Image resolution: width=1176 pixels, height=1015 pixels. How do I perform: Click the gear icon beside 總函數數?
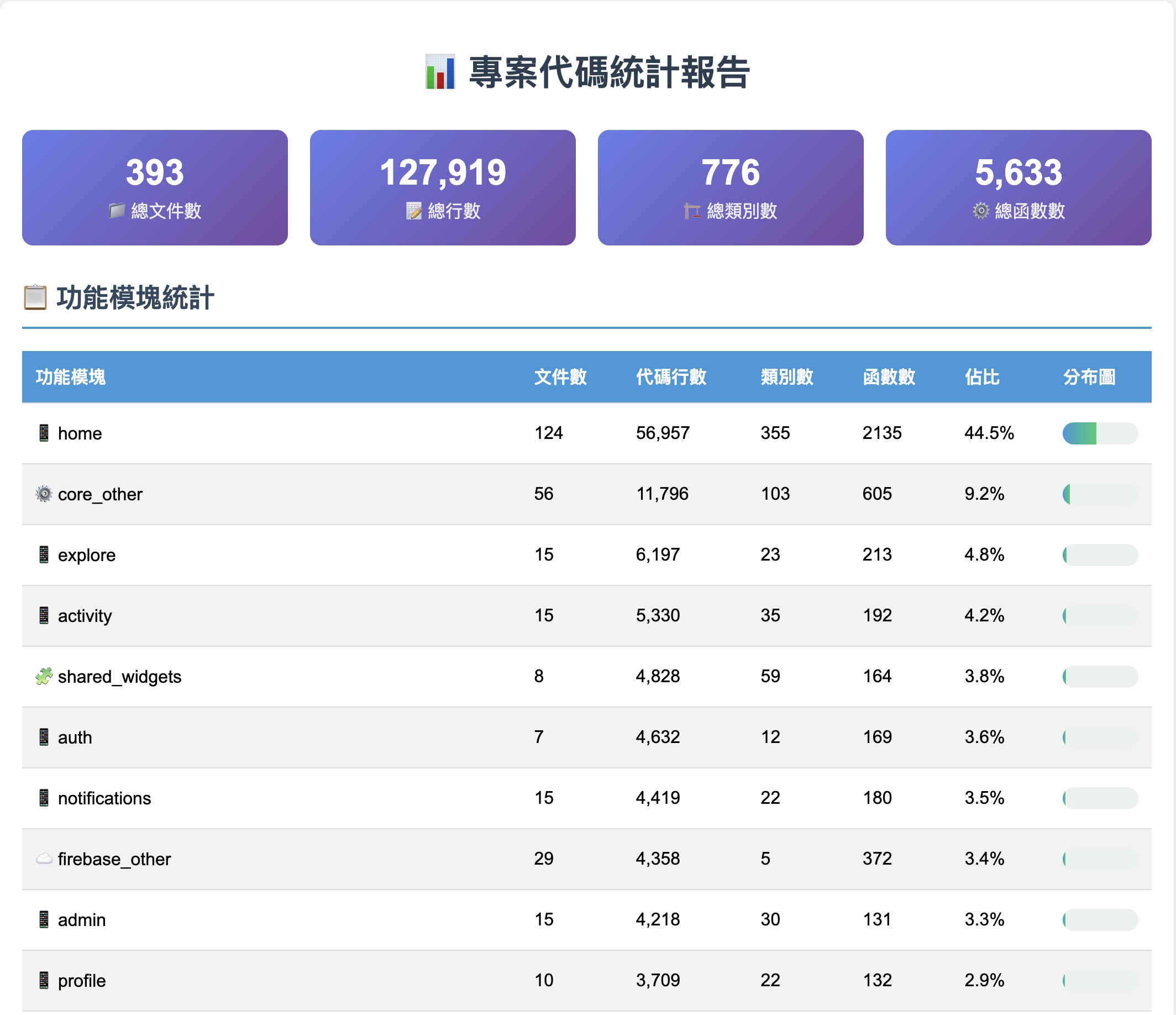[981, 211]
